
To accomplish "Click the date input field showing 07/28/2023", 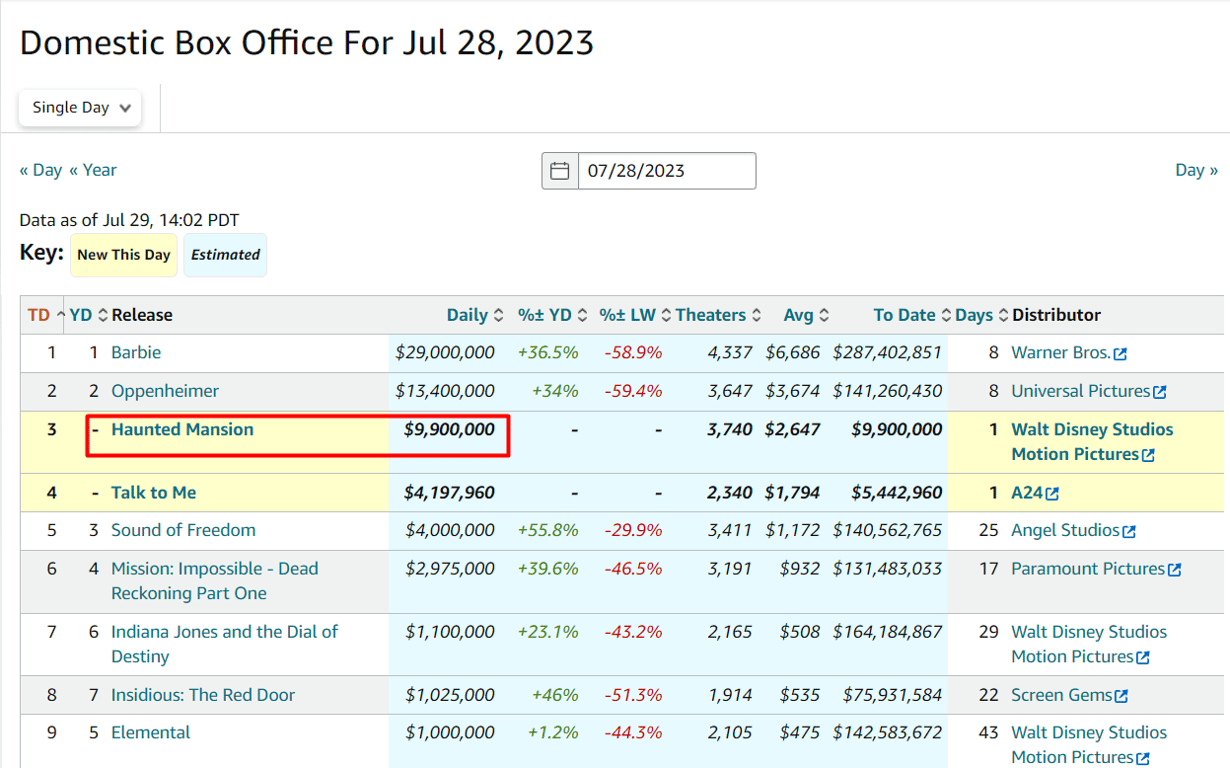I will tap(666, 171).
